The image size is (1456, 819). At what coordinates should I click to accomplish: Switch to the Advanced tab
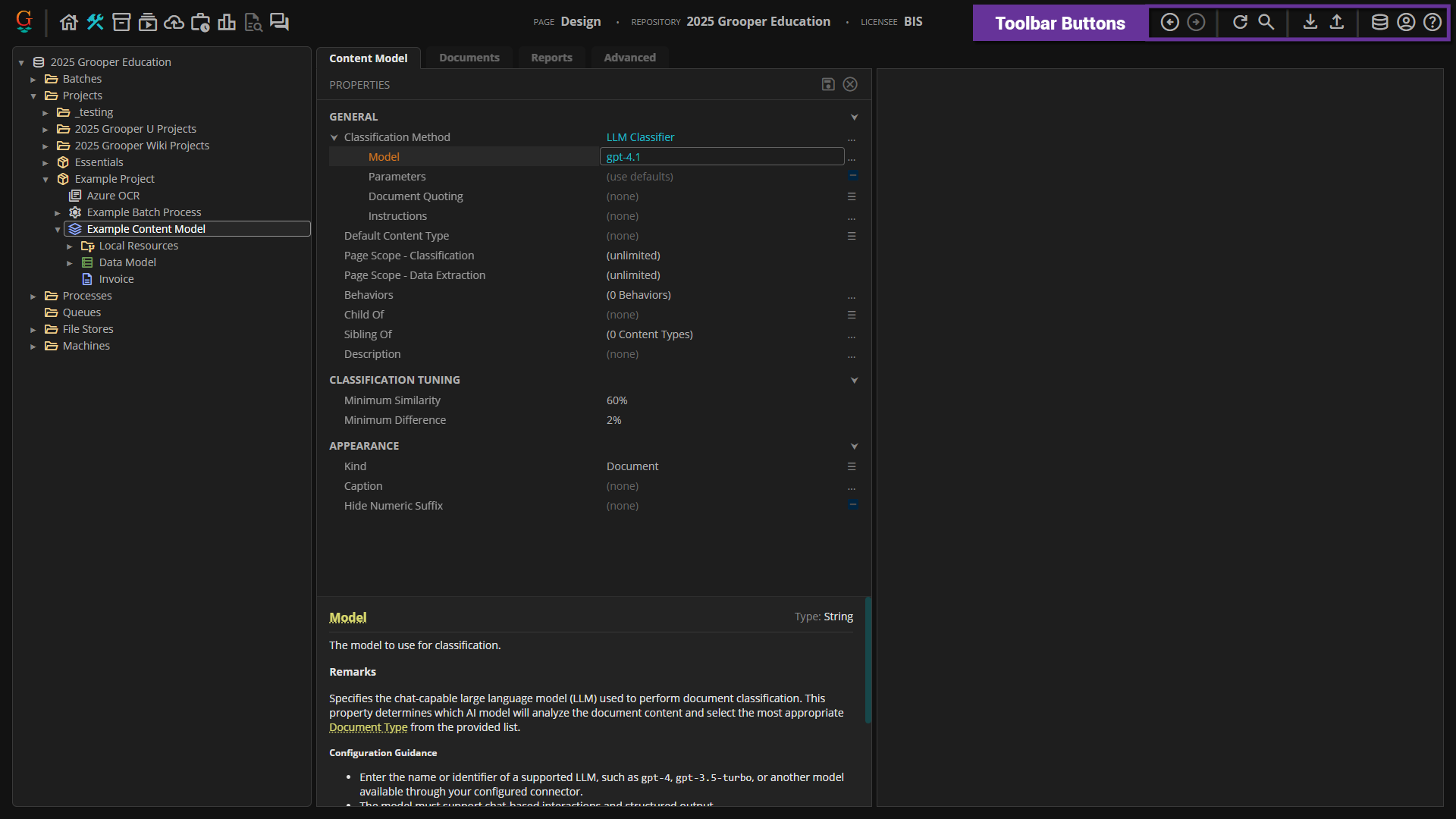click(629, 58)
